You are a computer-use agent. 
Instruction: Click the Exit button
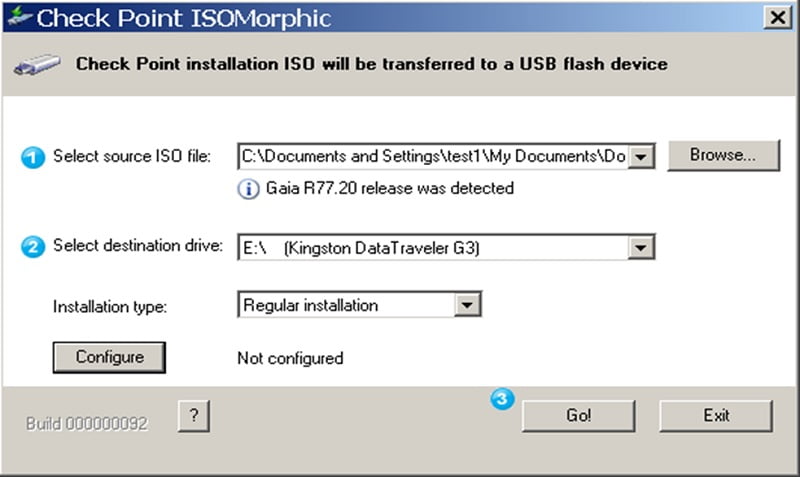(716, 416)
